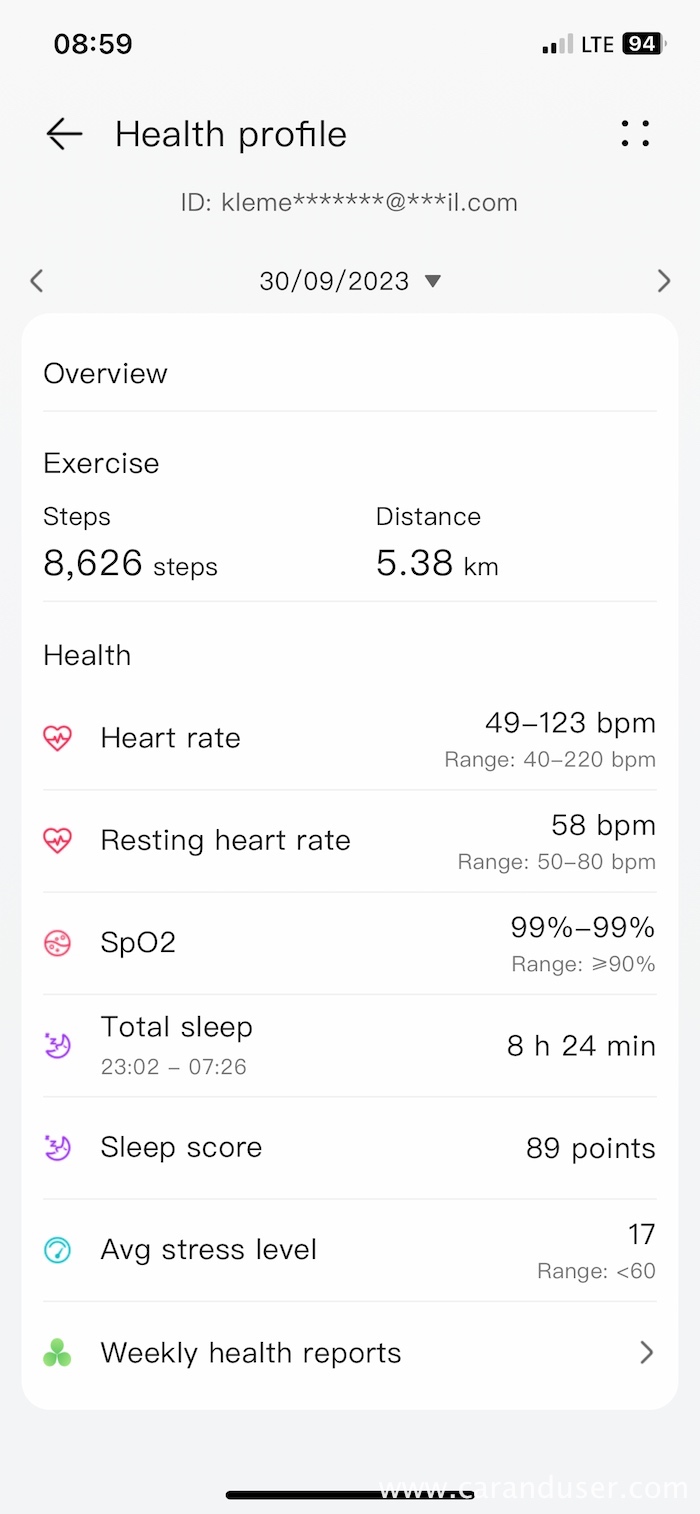
Task: Tap the Heart rate heart icon
Action: (58, 739)
